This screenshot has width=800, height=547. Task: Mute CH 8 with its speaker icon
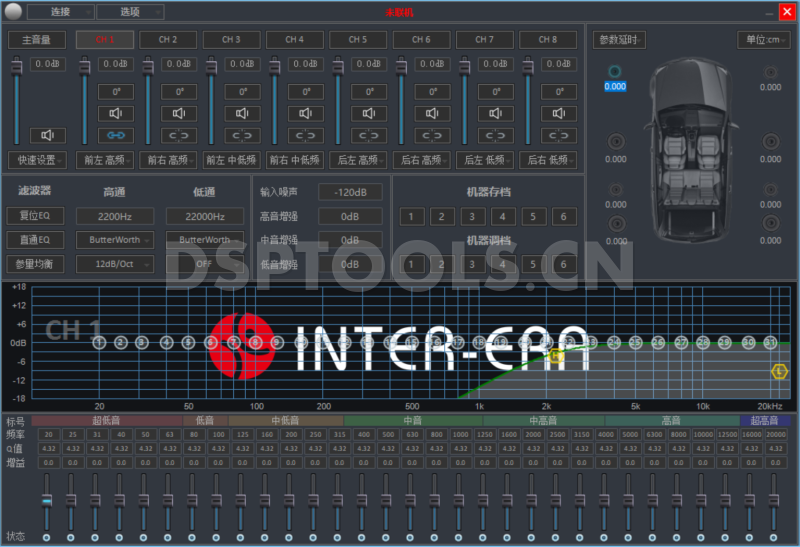pos(559,113)
